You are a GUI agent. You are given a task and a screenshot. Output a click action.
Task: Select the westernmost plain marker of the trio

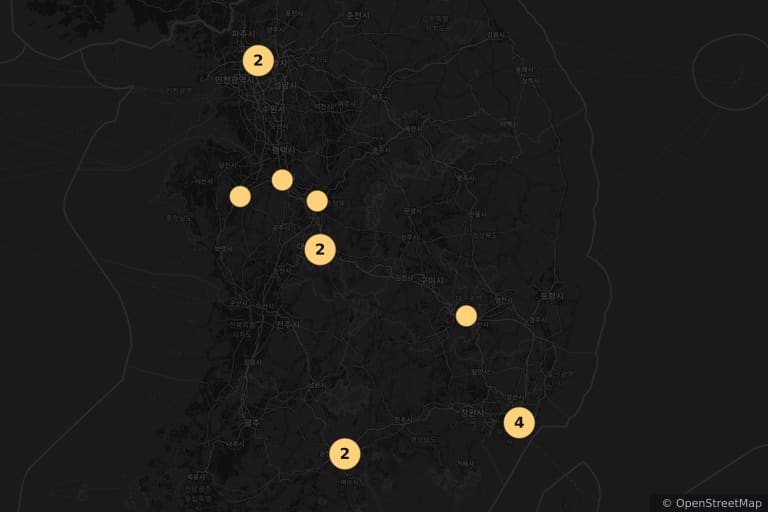point(240,196)
